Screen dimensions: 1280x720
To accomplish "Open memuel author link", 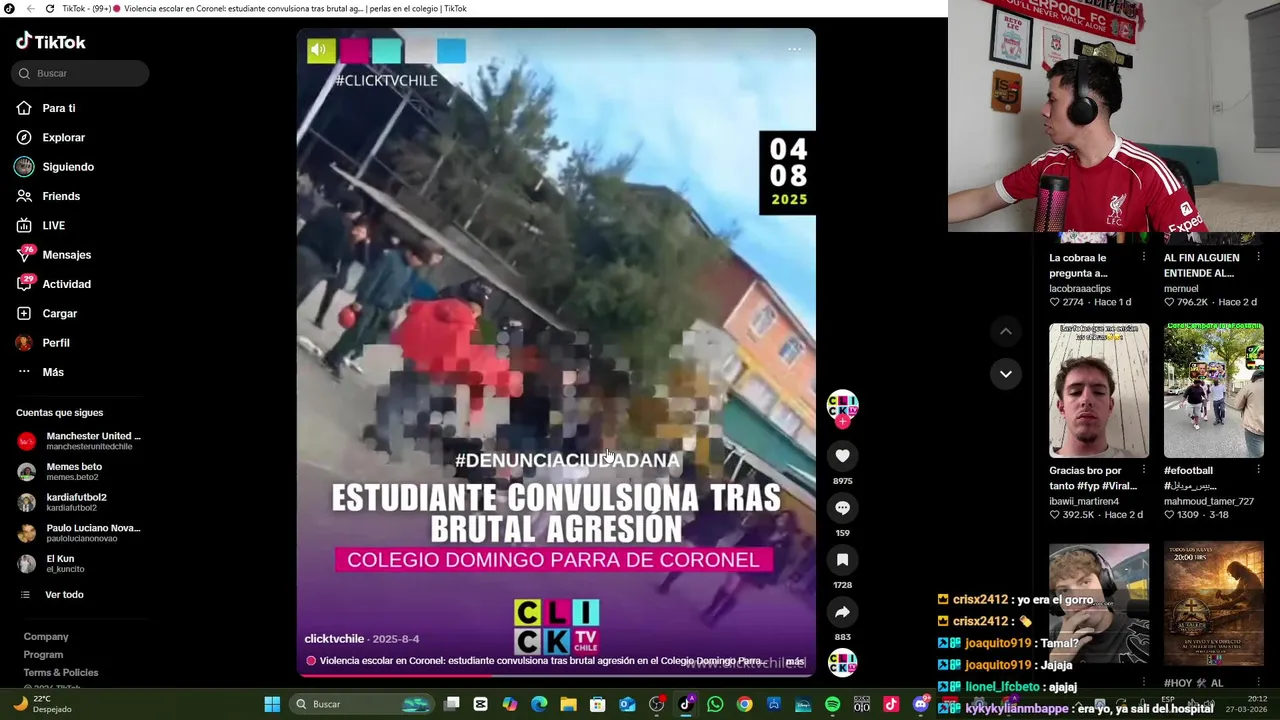I will [1181, 289].
